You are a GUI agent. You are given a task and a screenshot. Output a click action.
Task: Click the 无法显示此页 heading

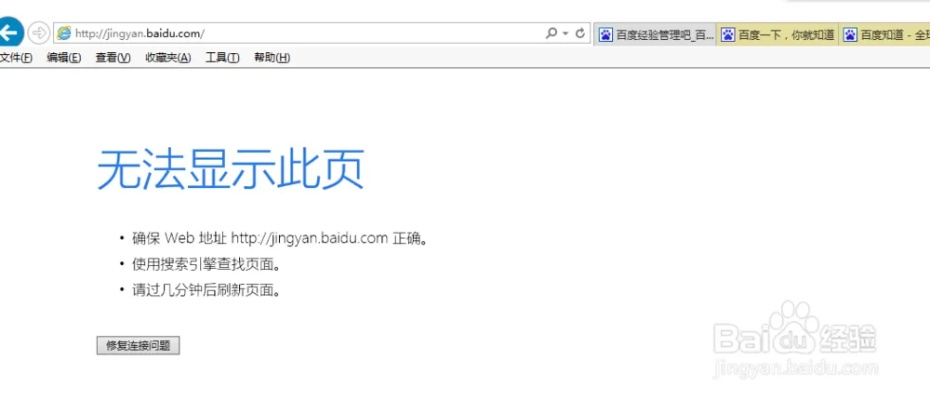point(230,170)
